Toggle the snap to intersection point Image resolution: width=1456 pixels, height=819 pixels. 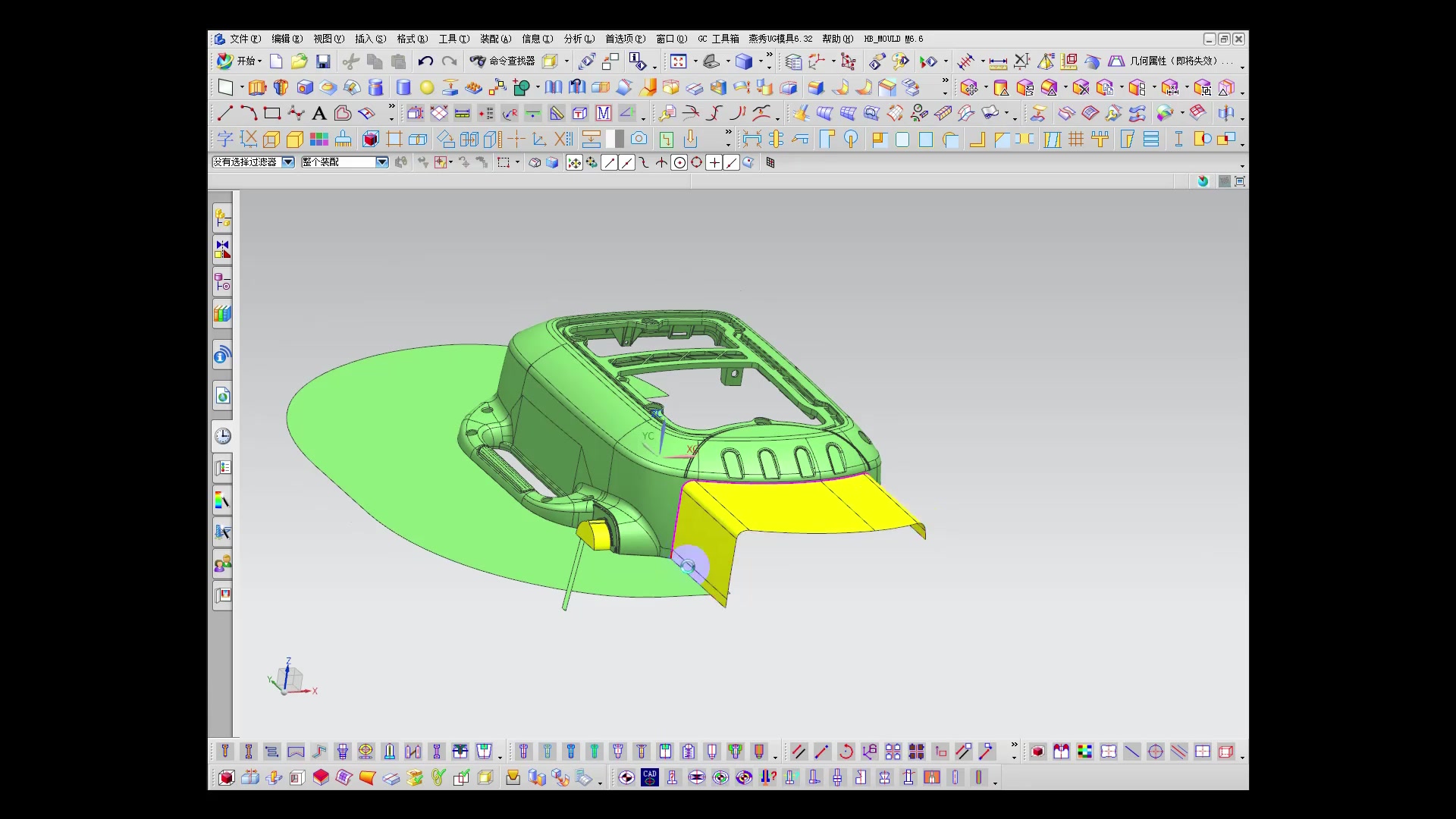tap(661, 163)
